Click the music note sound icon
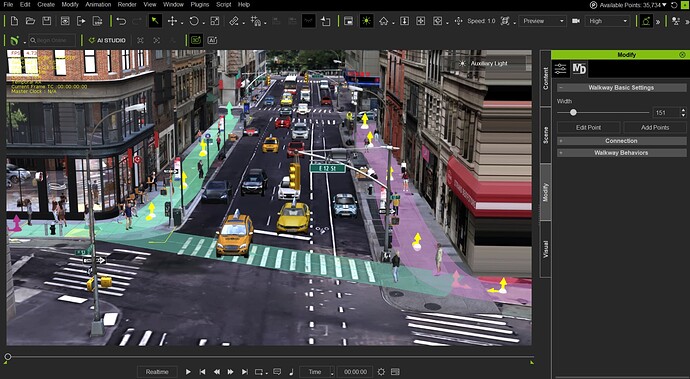Viewport: 690px width, 379px height. [291, 372]
